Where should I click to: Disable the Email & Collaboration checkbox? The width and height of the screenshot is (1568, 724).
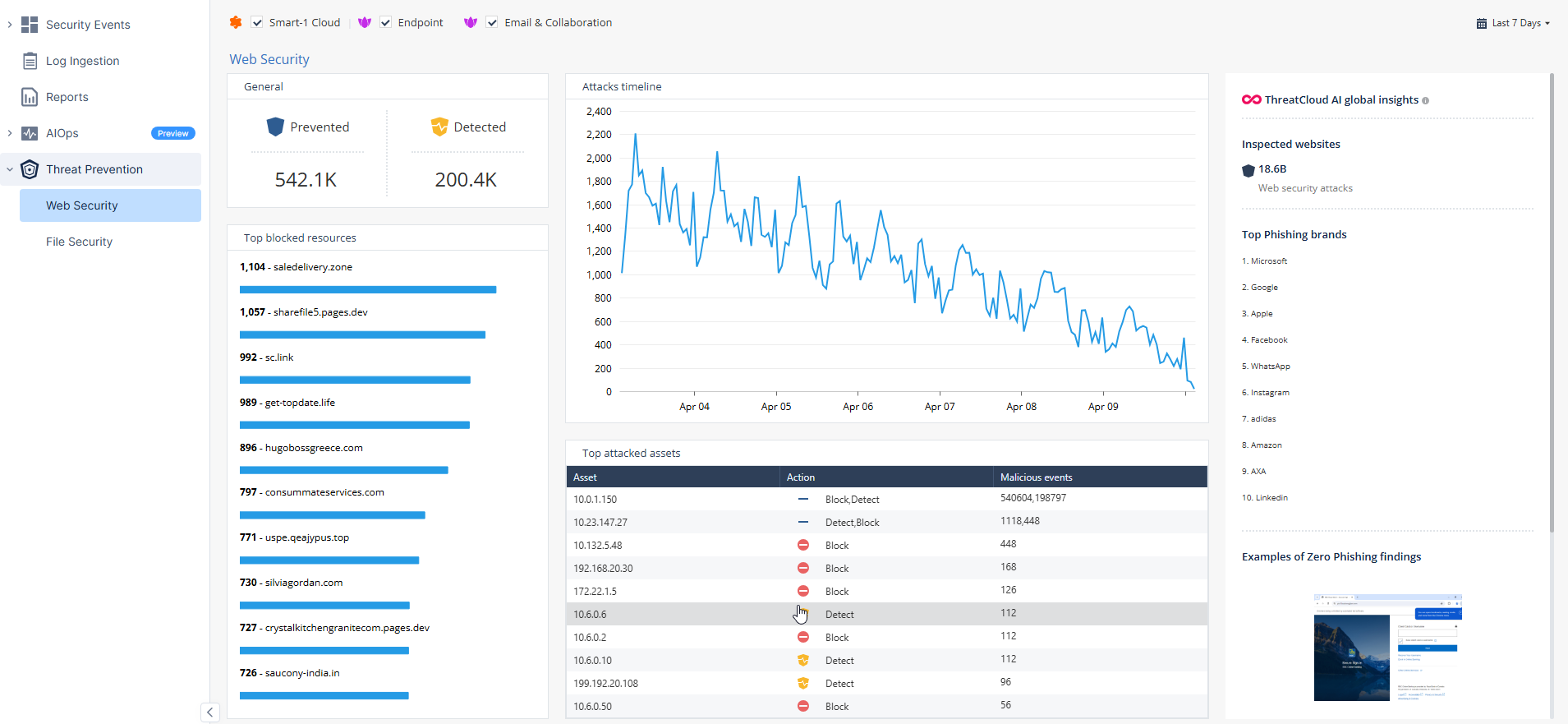(x=492, y=23)
